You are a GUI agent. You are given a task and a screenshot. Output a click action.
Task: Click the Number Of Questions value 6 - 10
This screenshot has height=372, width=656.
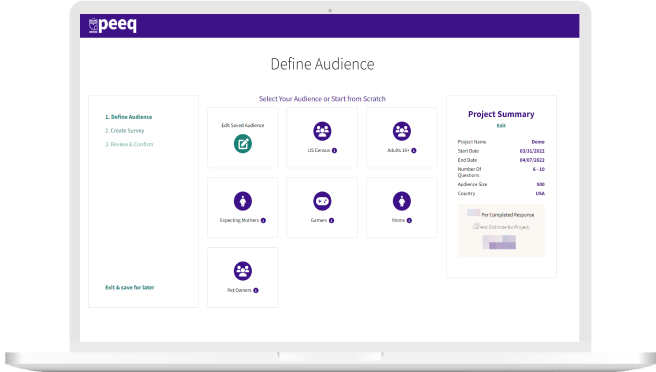pyautogui.click(x=538, y=169)
